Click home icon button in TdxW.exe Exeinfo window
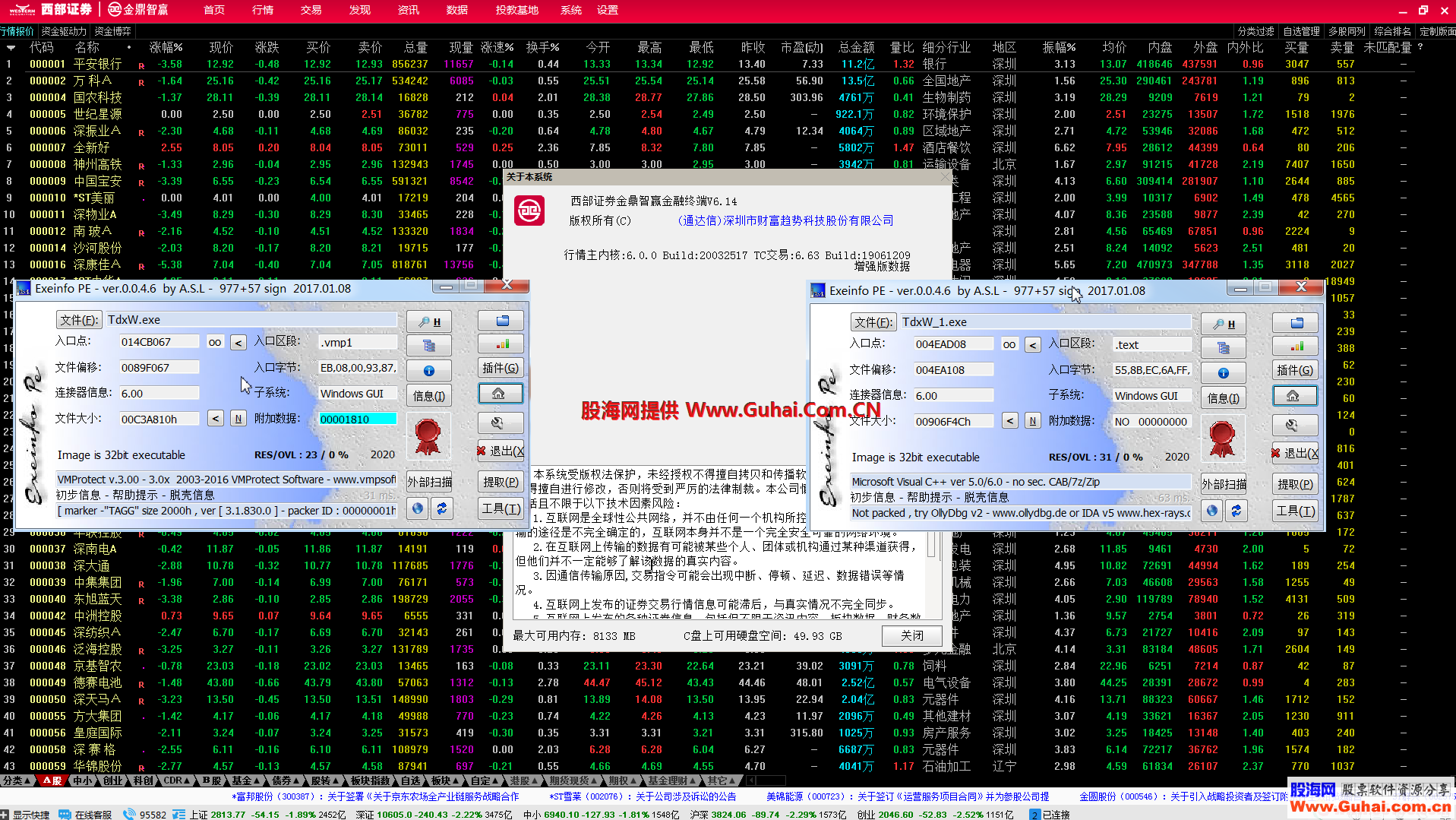Viewport: 1456px width, 820px height. (500, 393)
